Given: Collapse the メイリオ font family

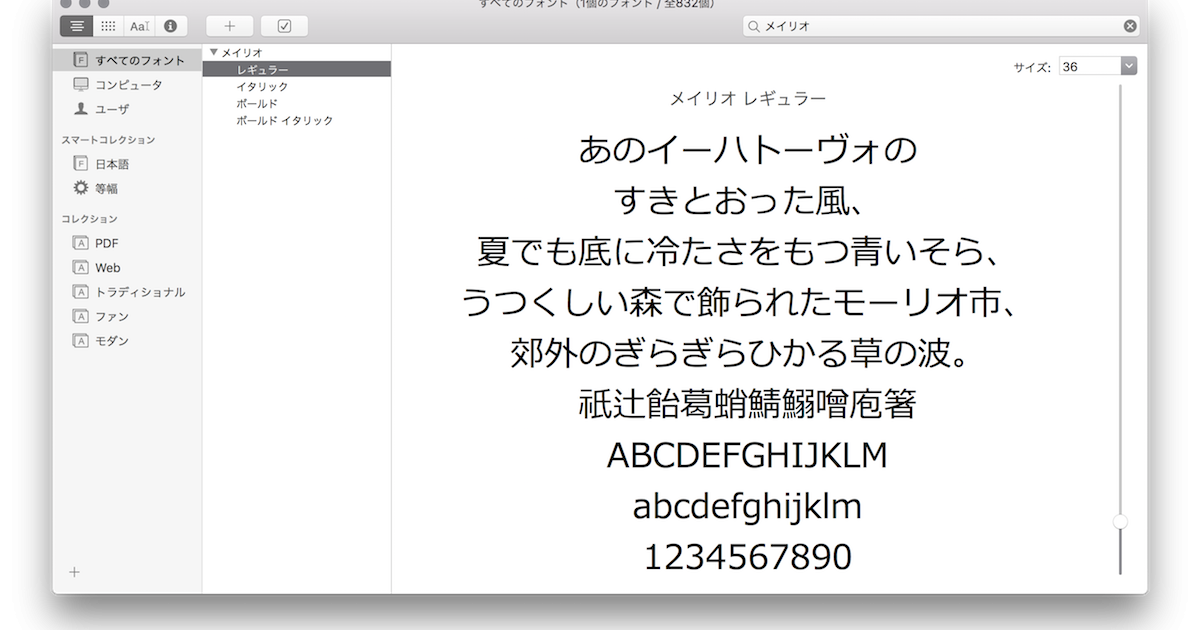Looking at the screenshot, I should point(213,50).
